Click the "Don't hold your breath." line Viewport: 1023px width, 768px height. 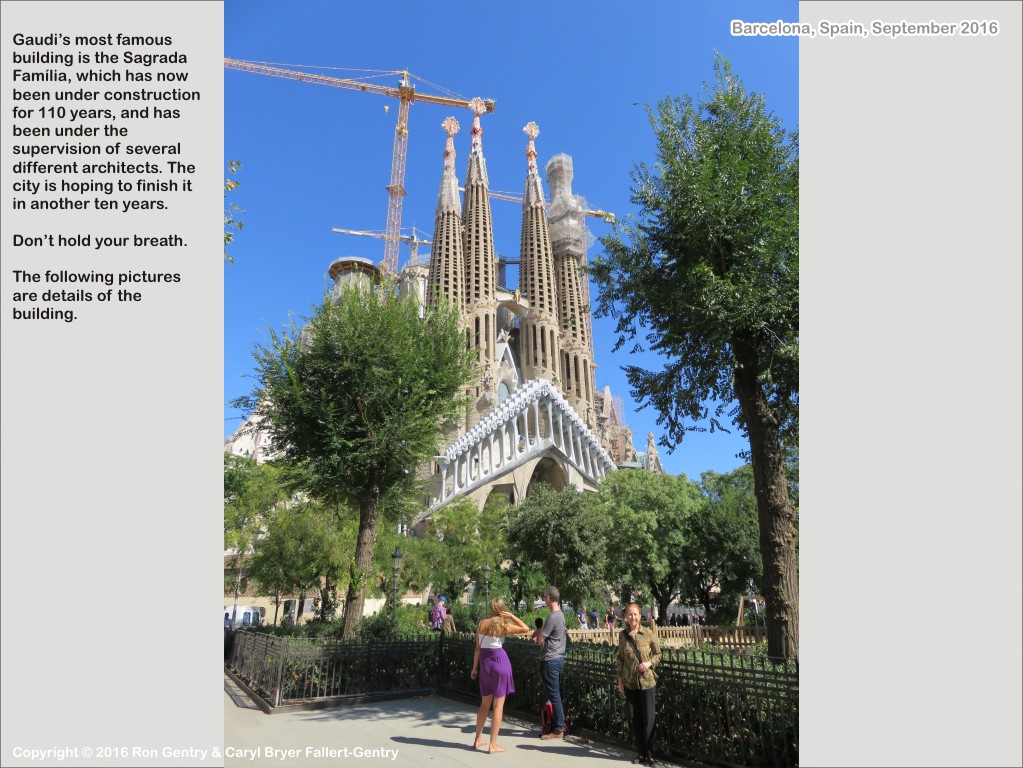100,240
